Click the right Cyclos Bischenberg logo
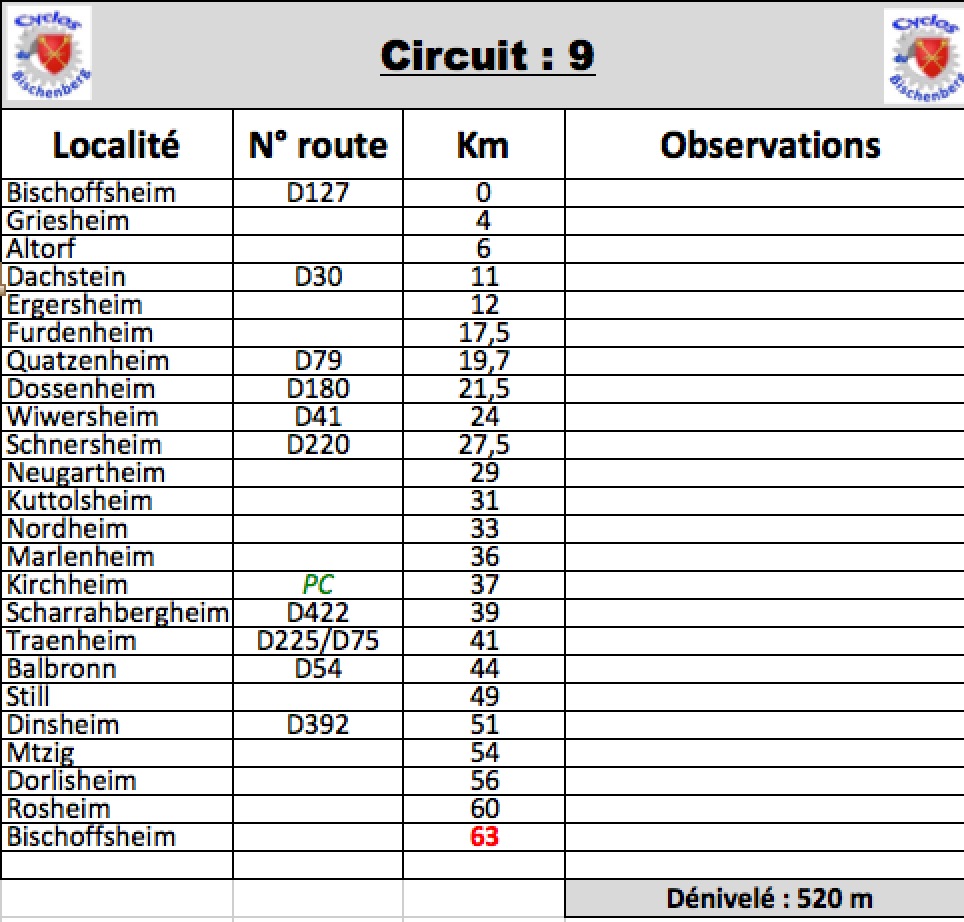 pos(924,57)
